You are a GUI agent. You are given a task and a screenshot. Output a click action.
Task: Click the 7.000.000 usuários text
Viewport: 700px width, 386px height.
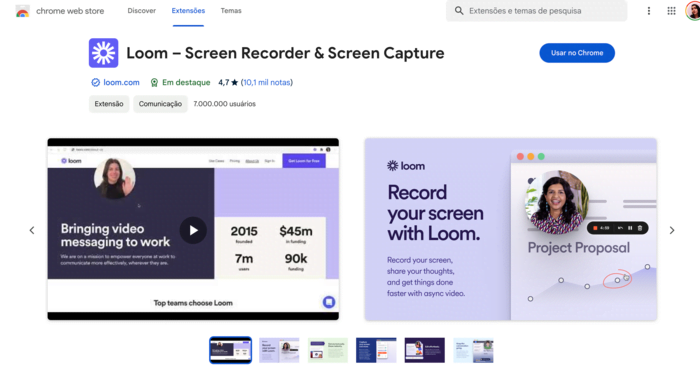pyautogui.click(x=225, y=104)
